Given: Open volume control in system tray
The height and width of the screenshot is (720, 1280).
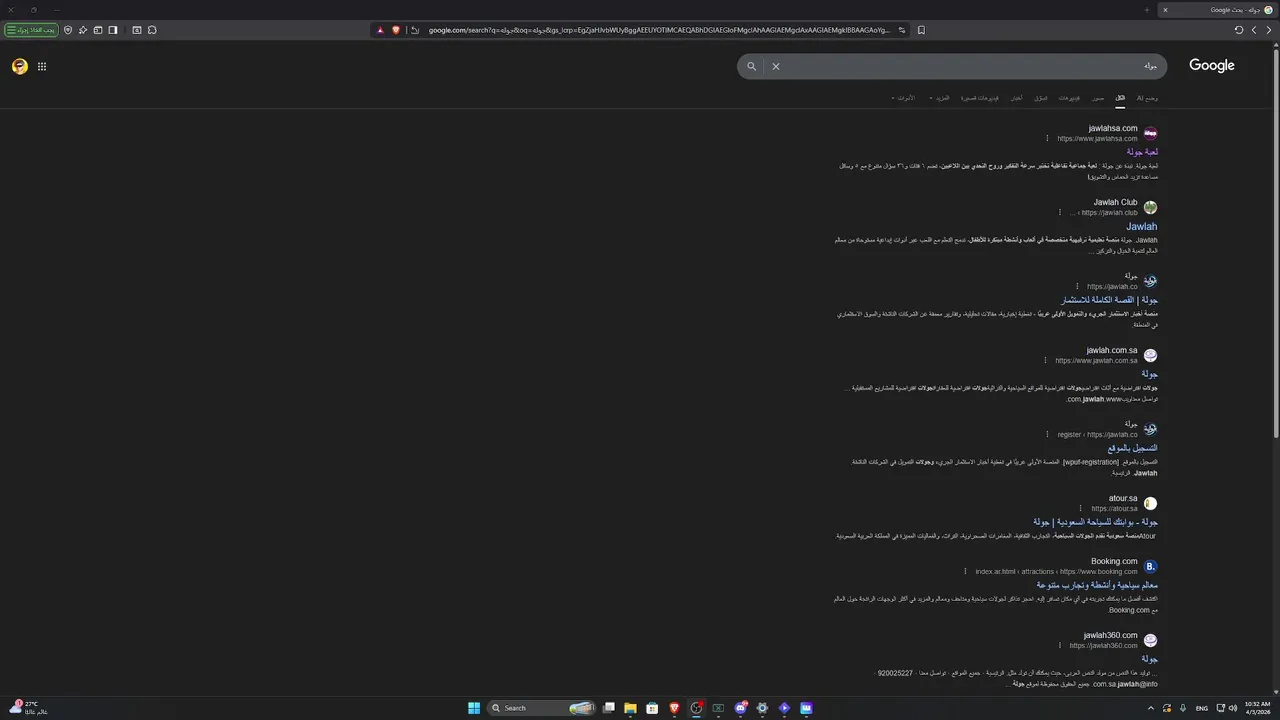Looking at the screenshot, I should 1232,708.
